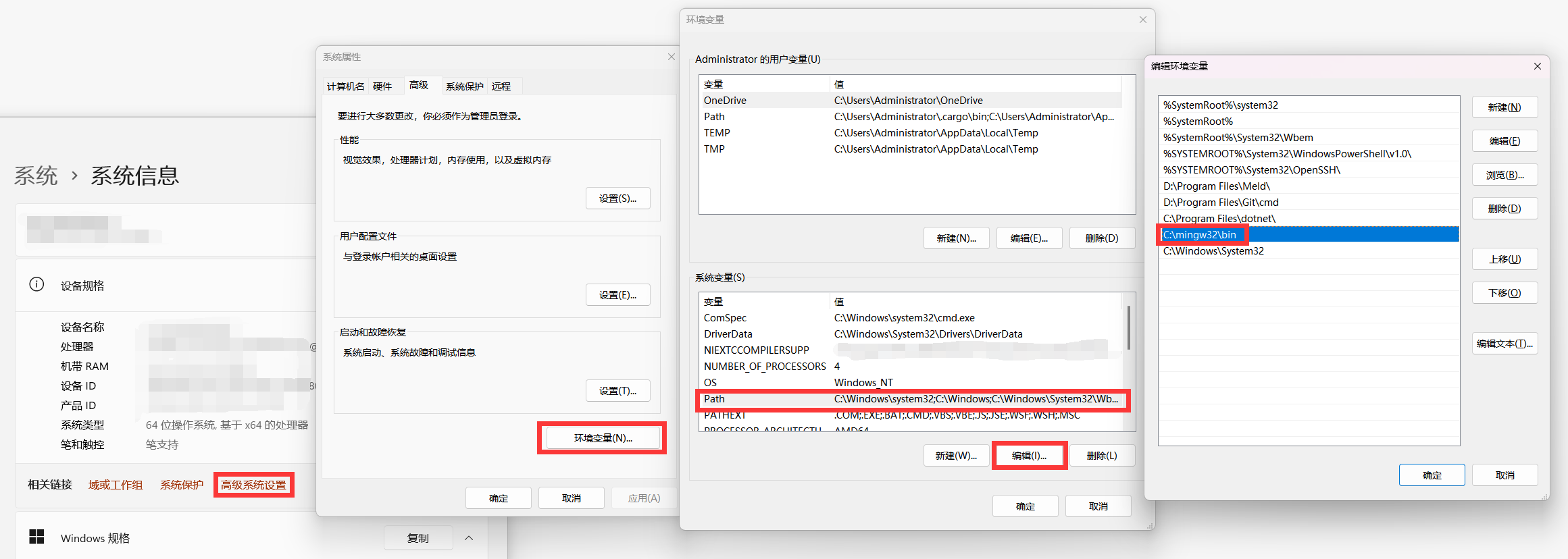Select the user Path variable row
This screenshot has width=1568, height=559.
coord(910,117)
